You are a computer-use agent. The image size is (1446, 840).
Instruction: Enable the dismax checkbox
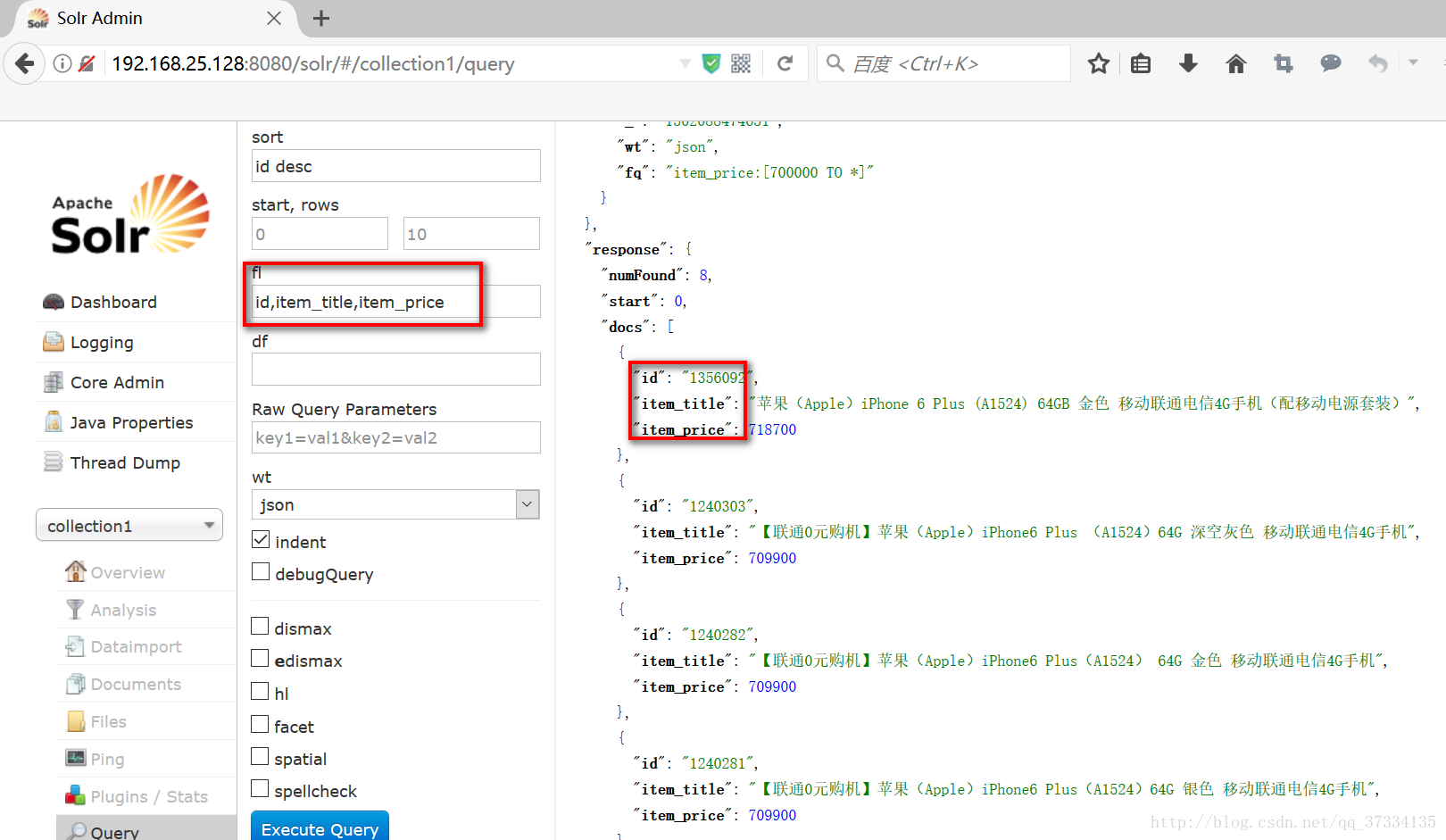click(260, 627)
